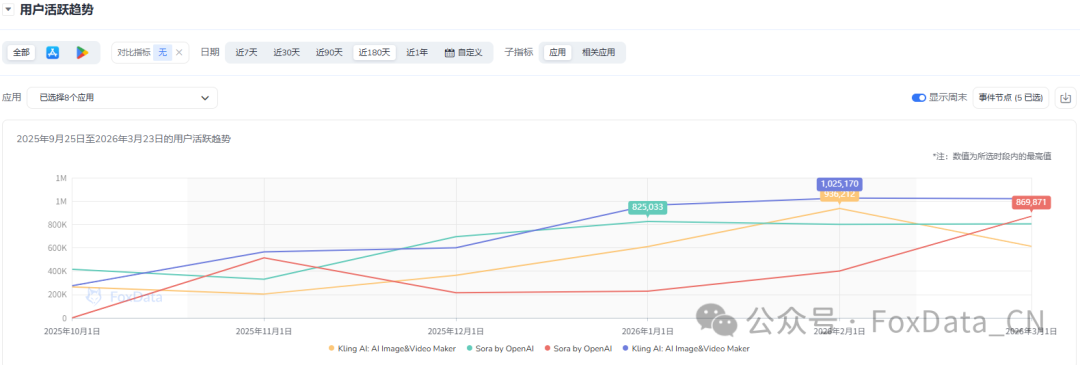
Task: Open the 已选择8个应用 dropdown
Action: [x=123, y=98]
